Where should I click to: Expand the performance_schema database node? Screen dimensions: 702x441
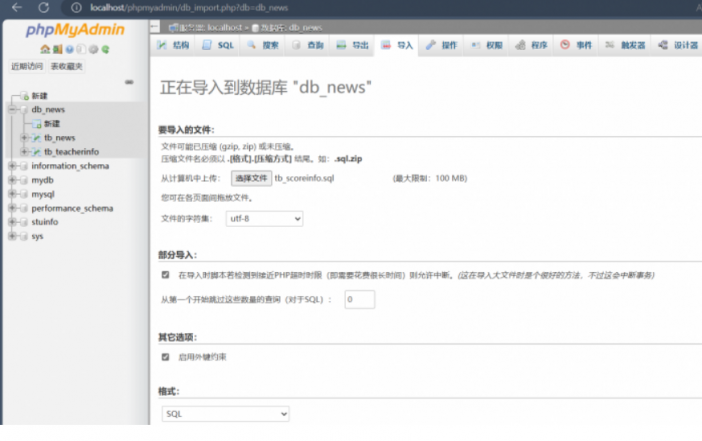(x=12, y=208)
